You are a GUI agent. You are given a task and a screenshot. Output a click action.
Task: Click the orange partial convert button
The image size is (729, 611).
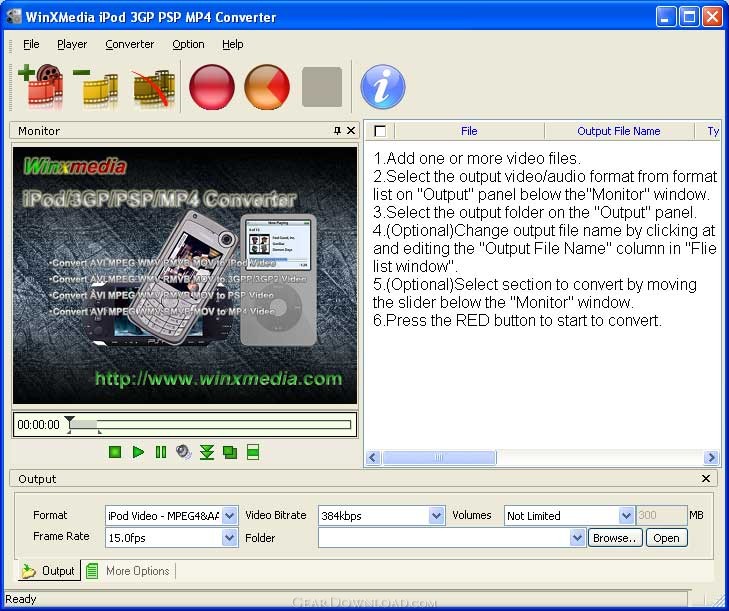pyautogui.click(x=267, y=87)
